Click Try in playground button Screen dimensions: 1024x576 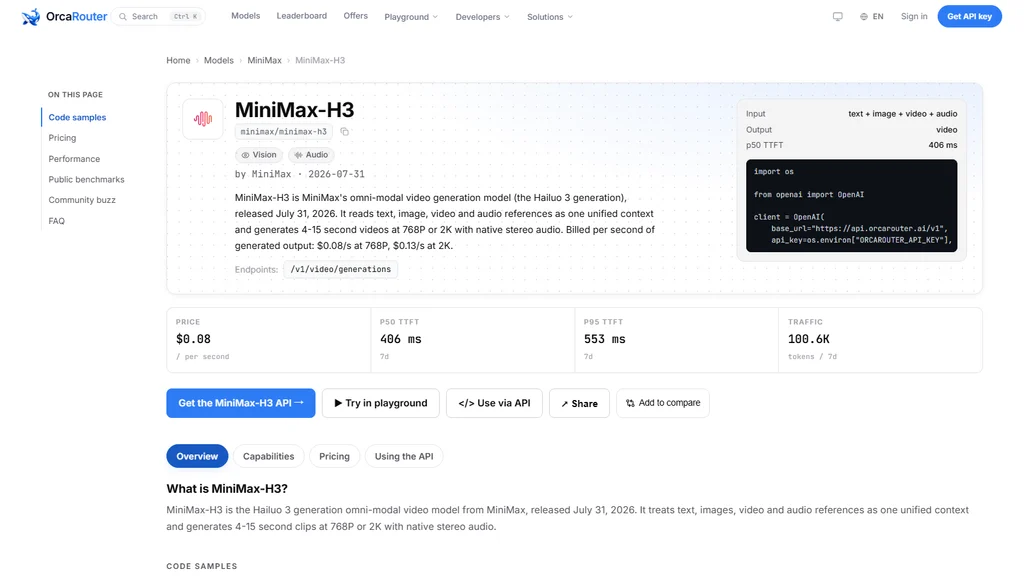click(x=381, y=403)
